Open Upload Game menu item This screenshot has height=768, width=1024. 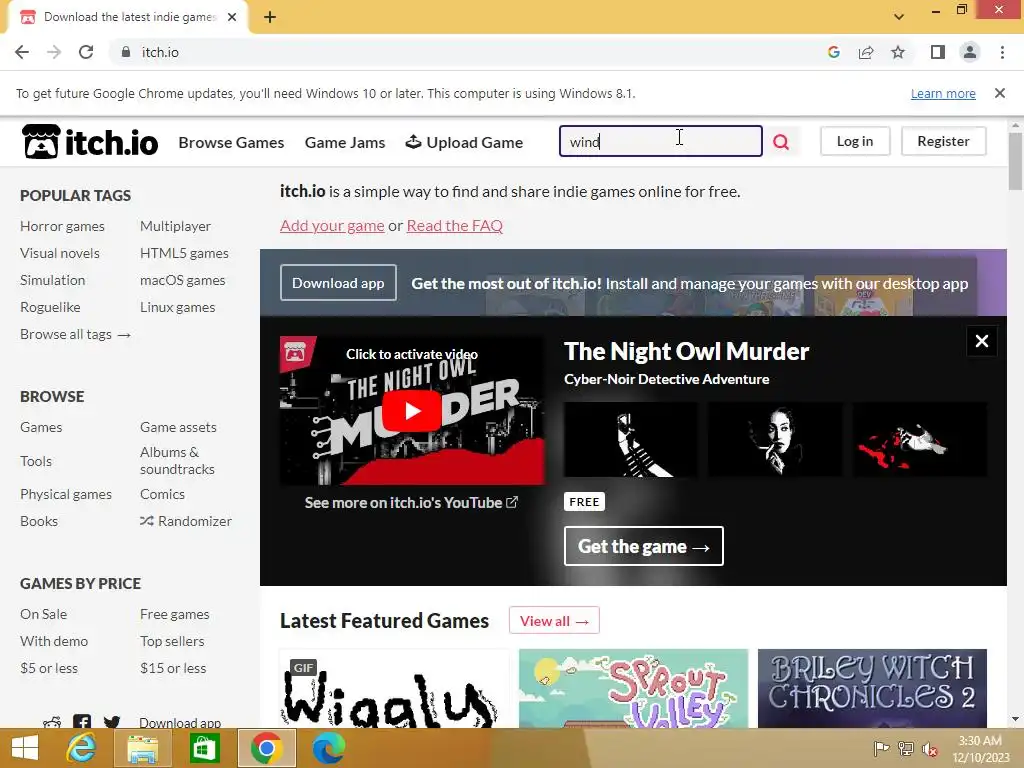pyautogui.click(x=464, y=142)
